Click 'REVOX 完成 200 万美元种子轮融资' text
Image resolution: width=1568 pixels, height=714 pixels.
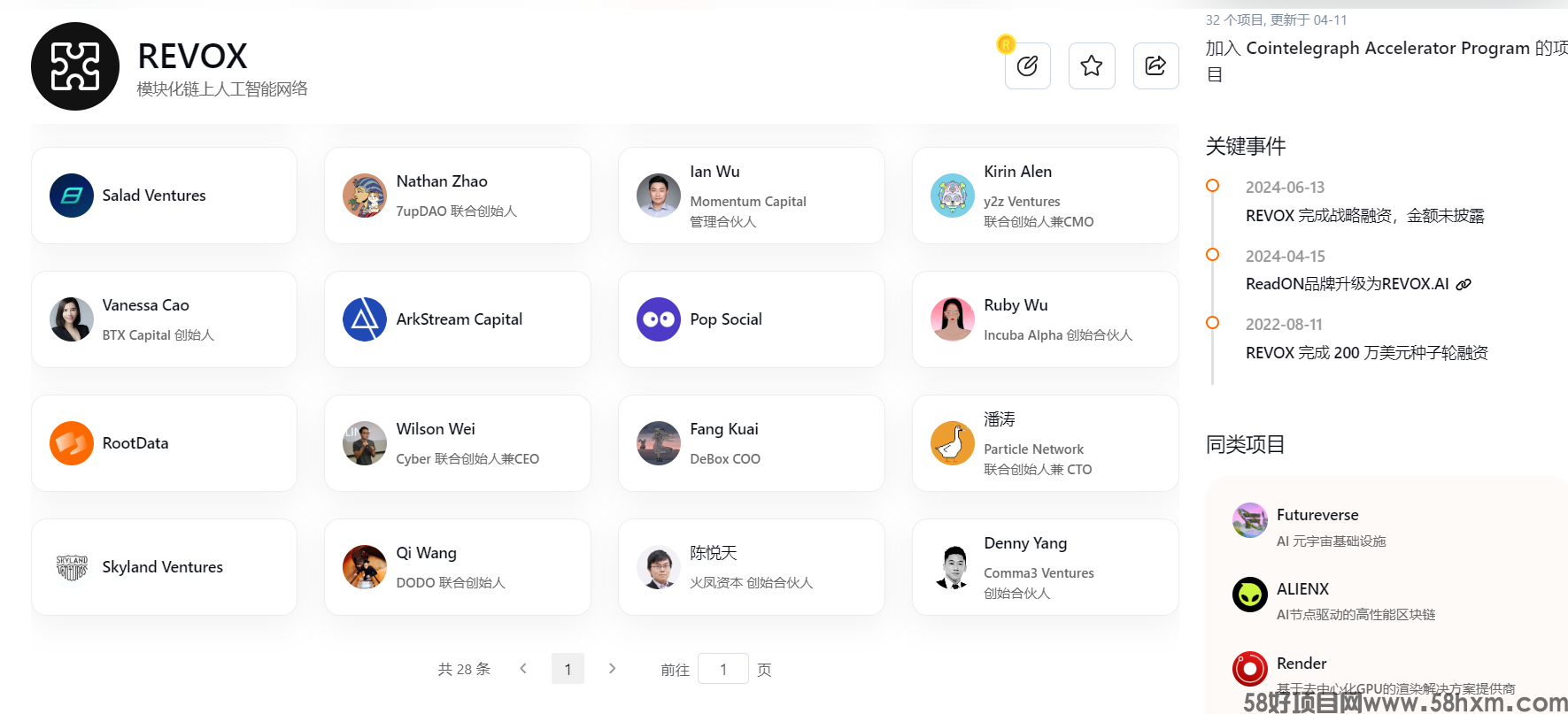click(1367, 353)
